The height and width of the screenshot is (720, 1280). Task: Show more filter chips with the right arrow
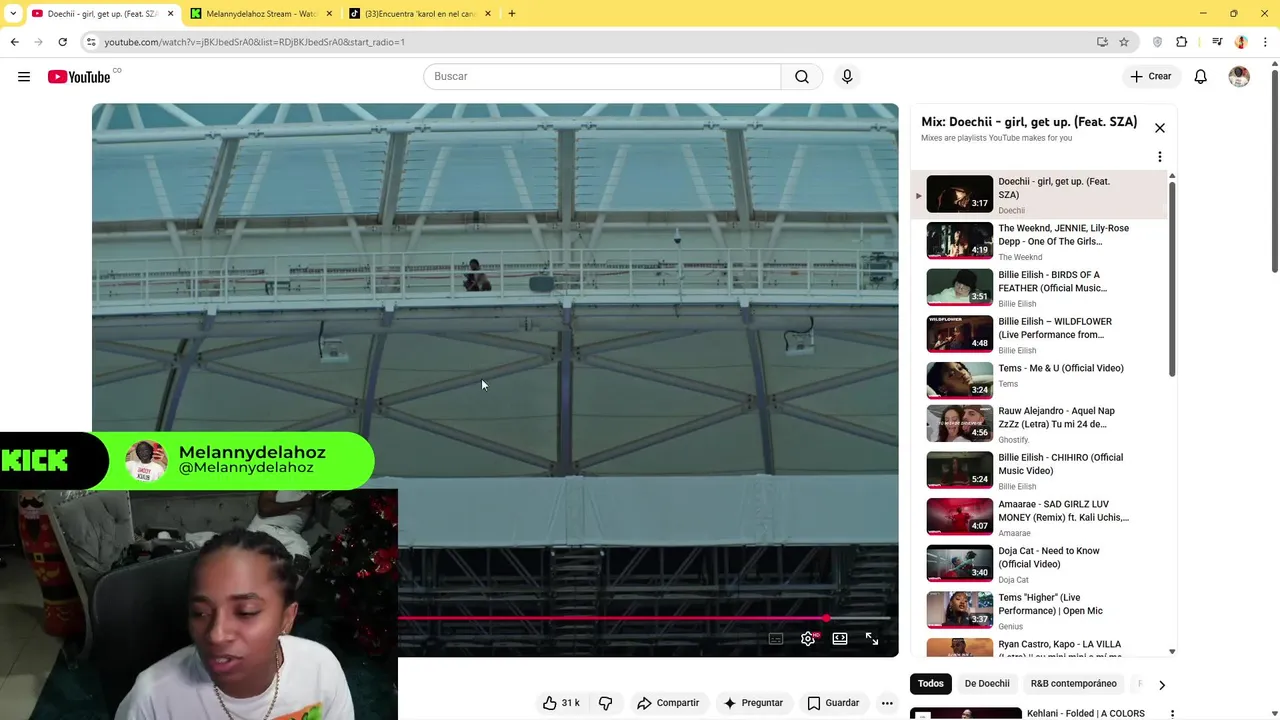pos(1162,685)
